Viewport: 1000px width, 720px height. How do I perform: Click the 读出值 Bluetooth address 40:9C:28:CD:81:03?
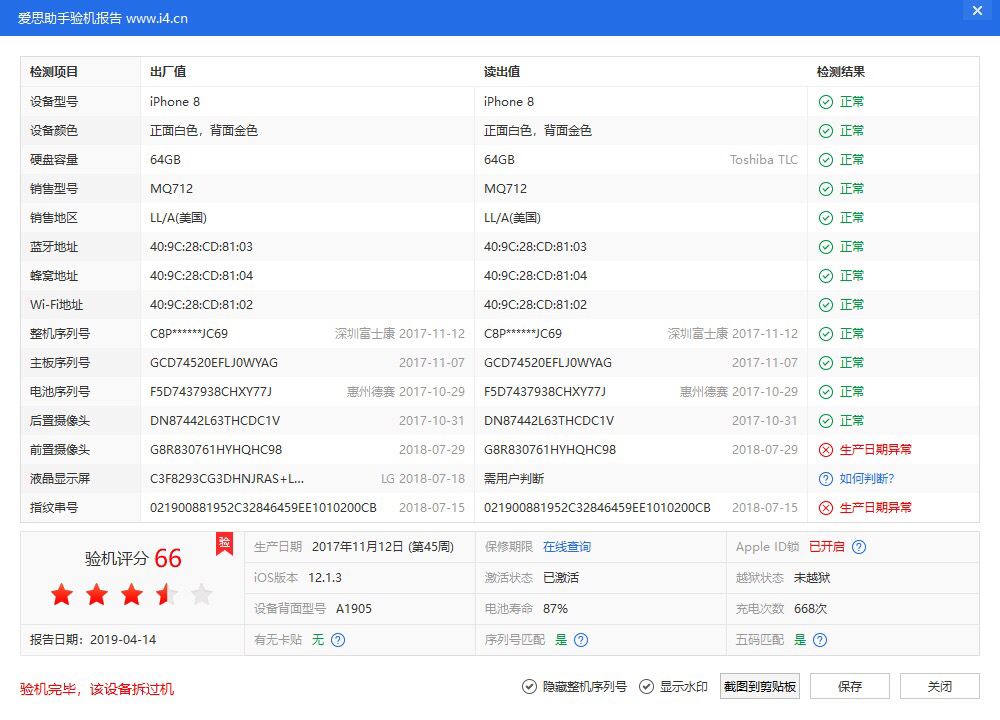(535, 247)
